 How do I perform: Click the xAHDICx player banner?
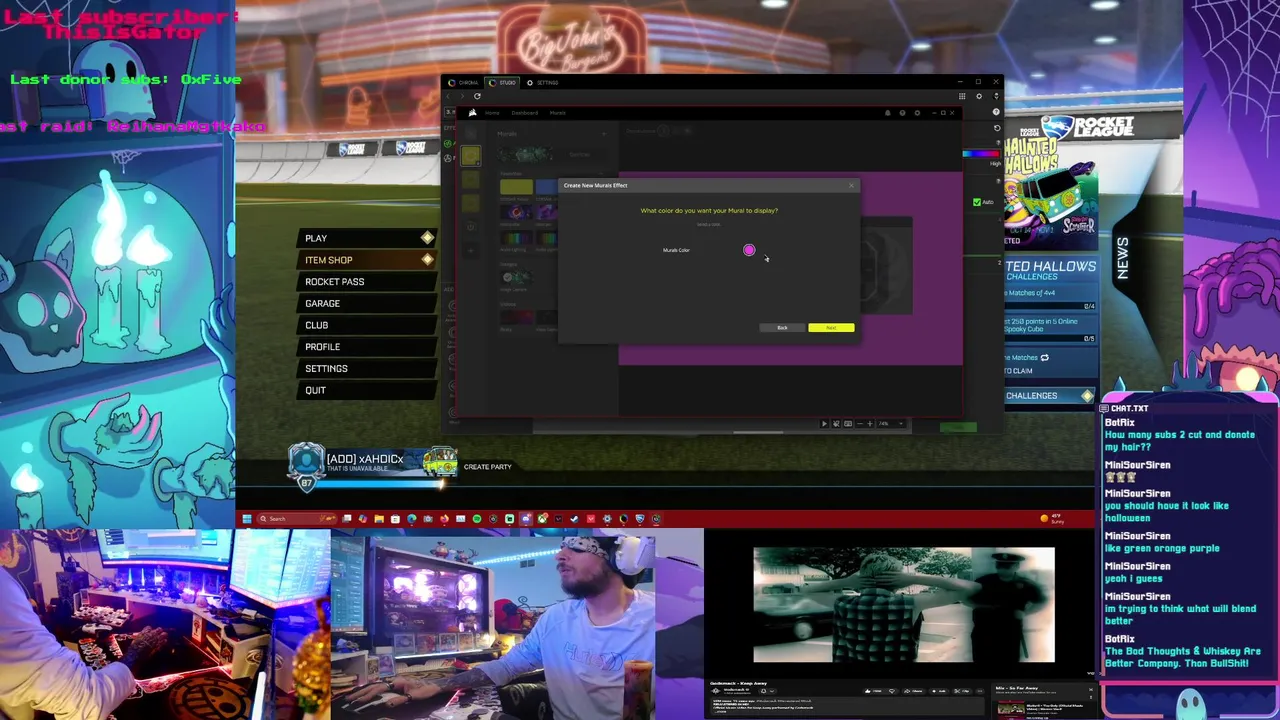(372, 463)
